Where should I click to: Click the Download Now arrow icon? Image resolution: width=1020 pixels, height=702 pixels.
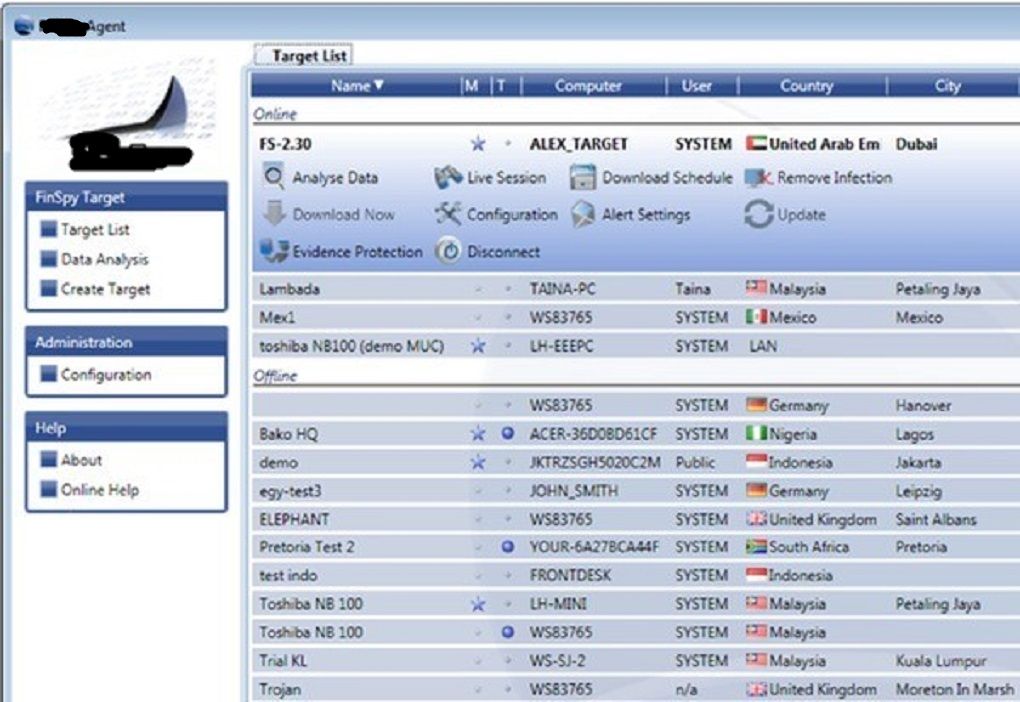click(275, 213)
